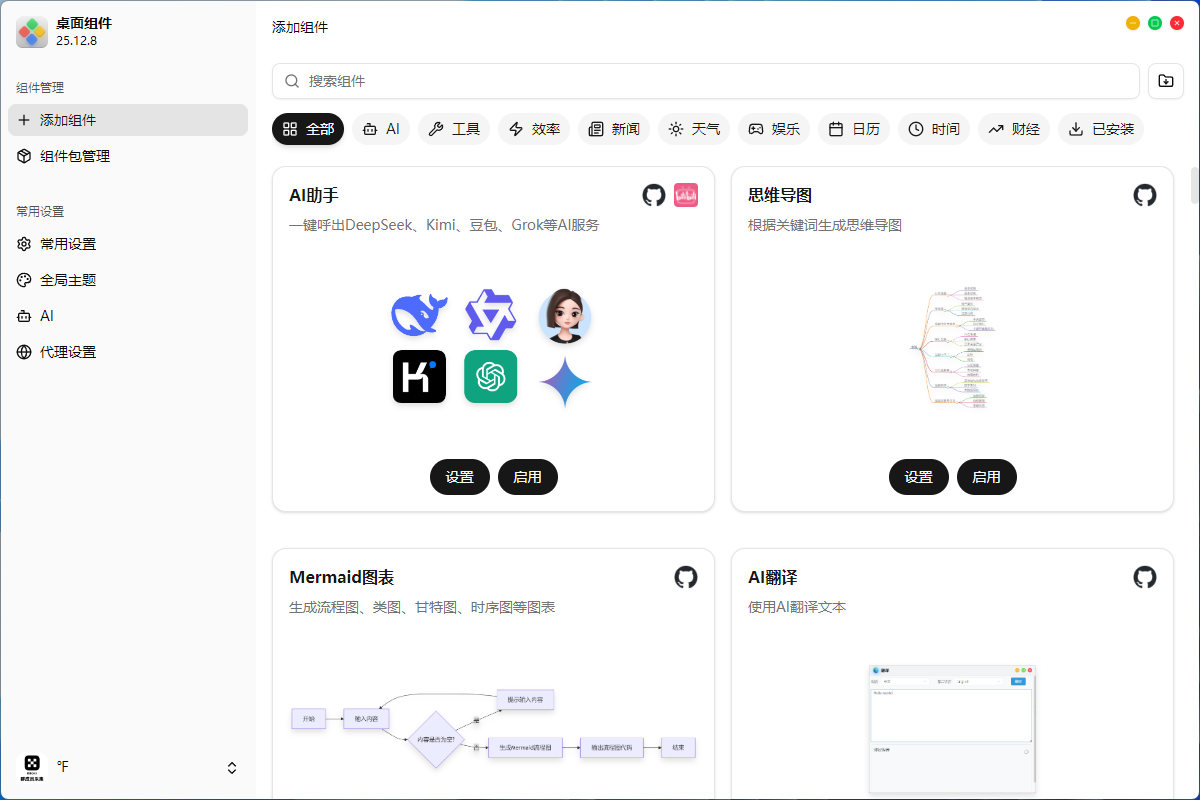Click the Kimi black K icon
The height and width of the screenshot is (800, 1200).
click(x=419, y=377)
